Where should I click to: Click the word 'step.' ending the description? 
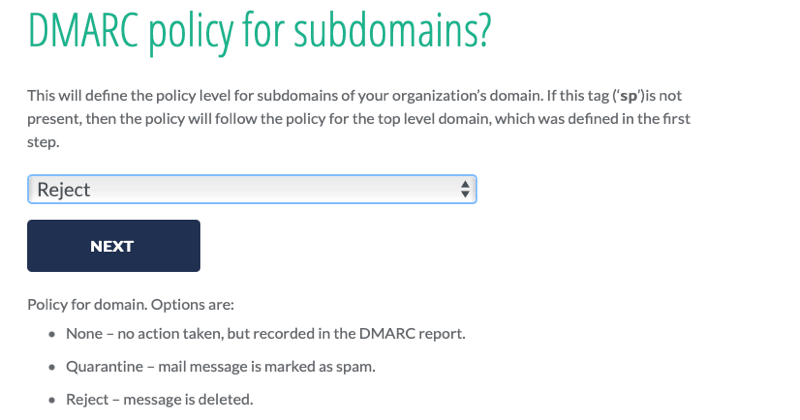point(43,142)
